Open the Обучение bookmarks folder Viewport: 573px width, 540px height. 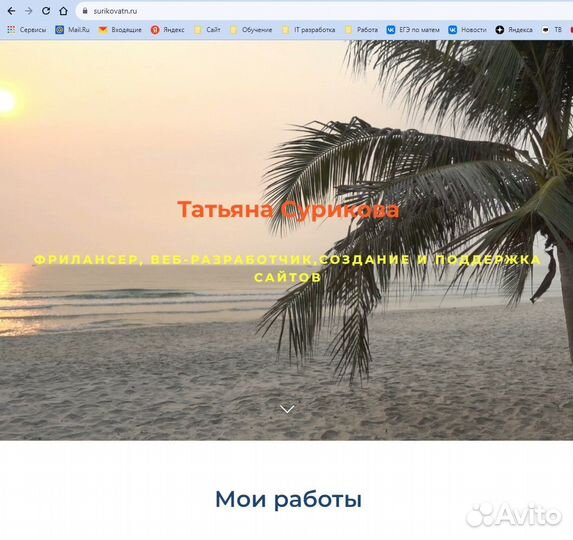251,30
